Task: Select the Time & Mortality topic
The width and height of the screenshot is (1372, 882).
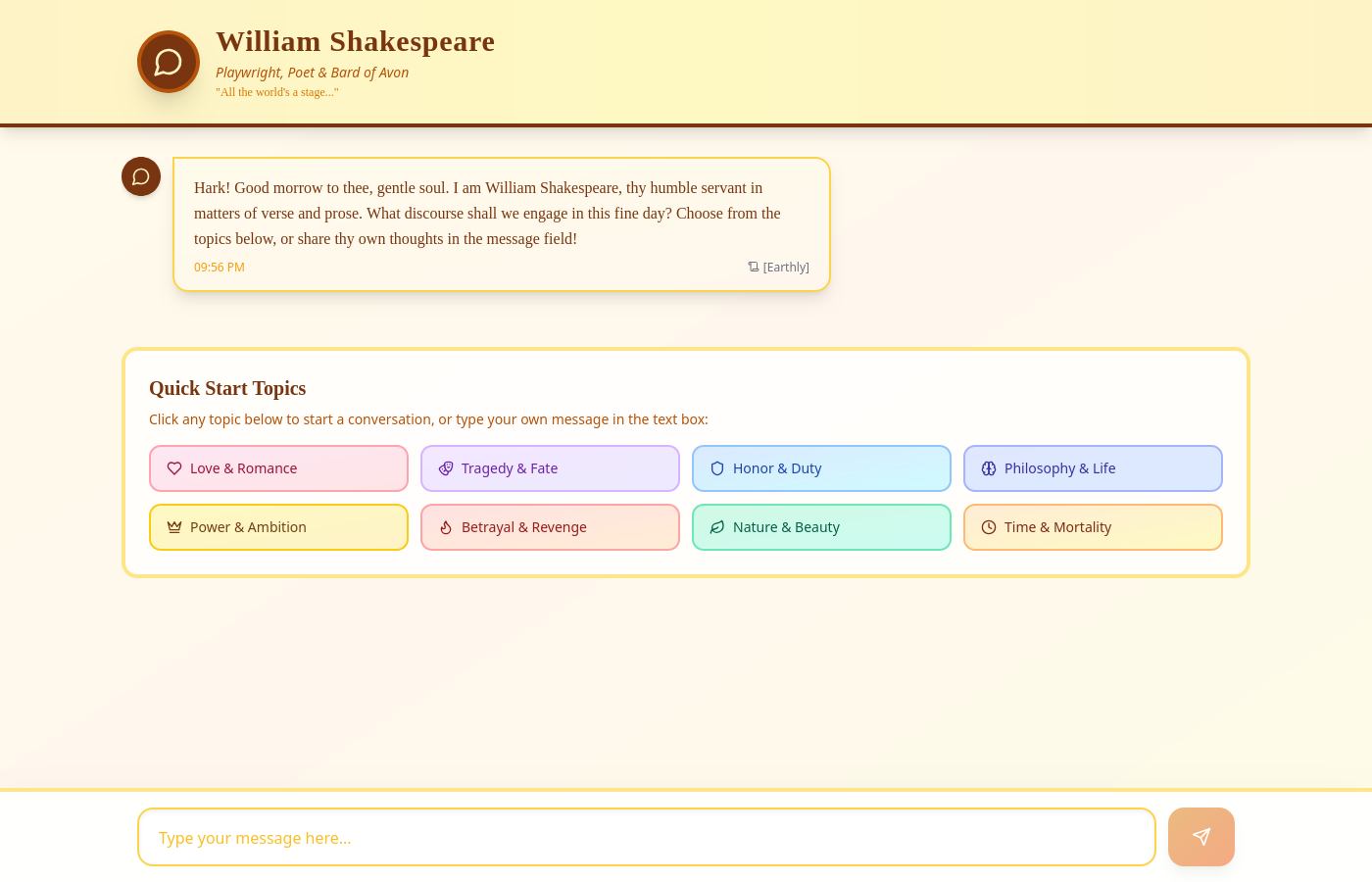Action: click(1093, 527)
